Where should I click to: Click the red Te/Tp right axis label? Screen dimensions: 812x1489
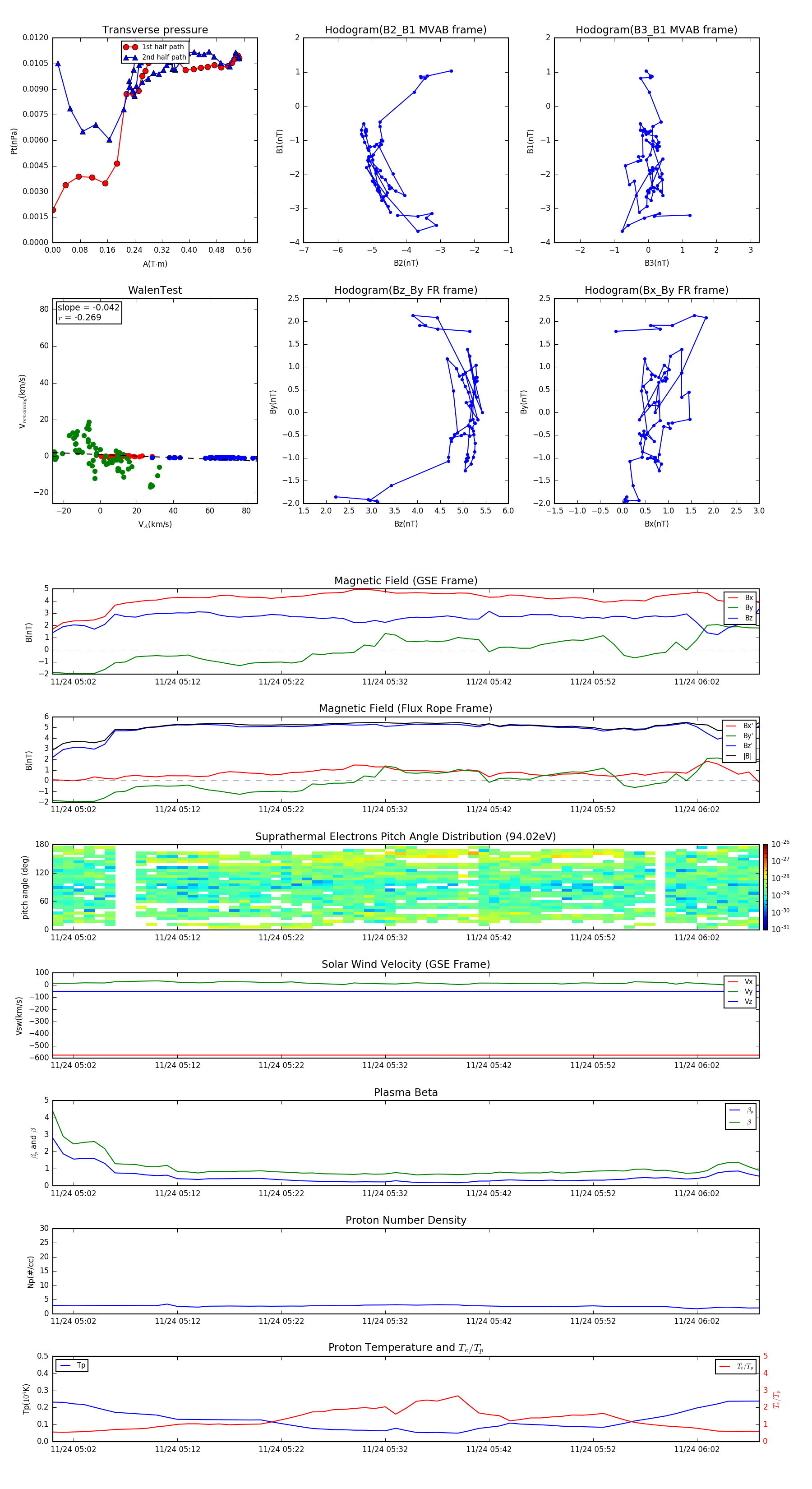tap(777, 1399)
